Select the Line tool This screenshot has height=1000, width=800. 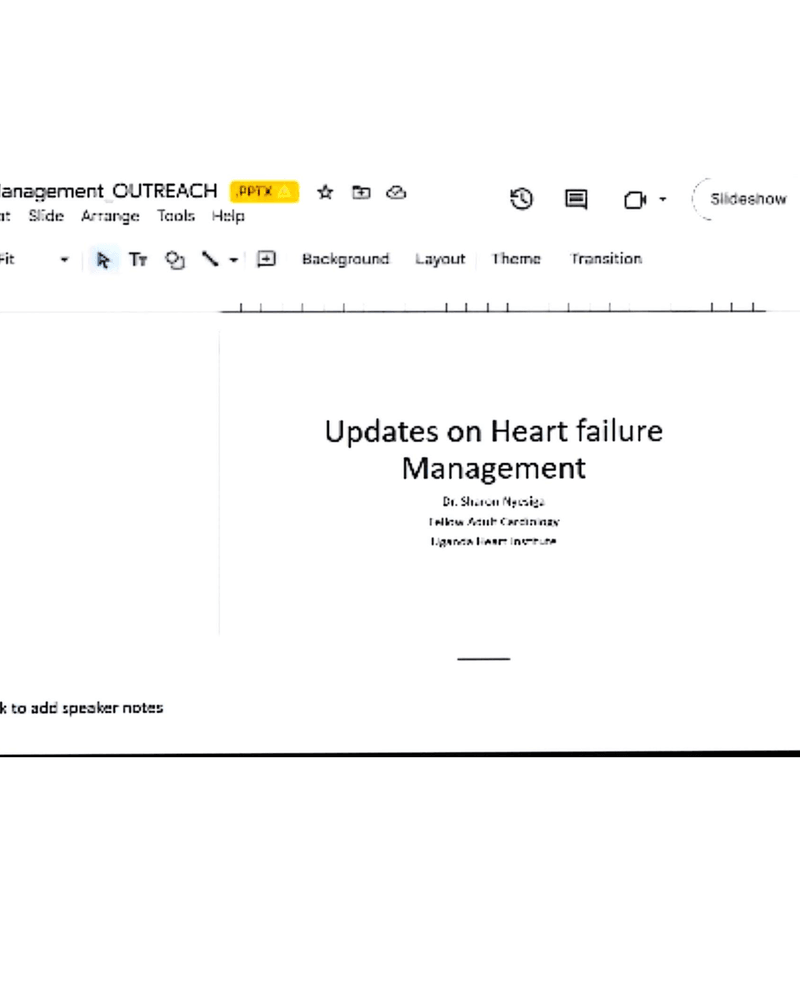(x=210, y=259)
